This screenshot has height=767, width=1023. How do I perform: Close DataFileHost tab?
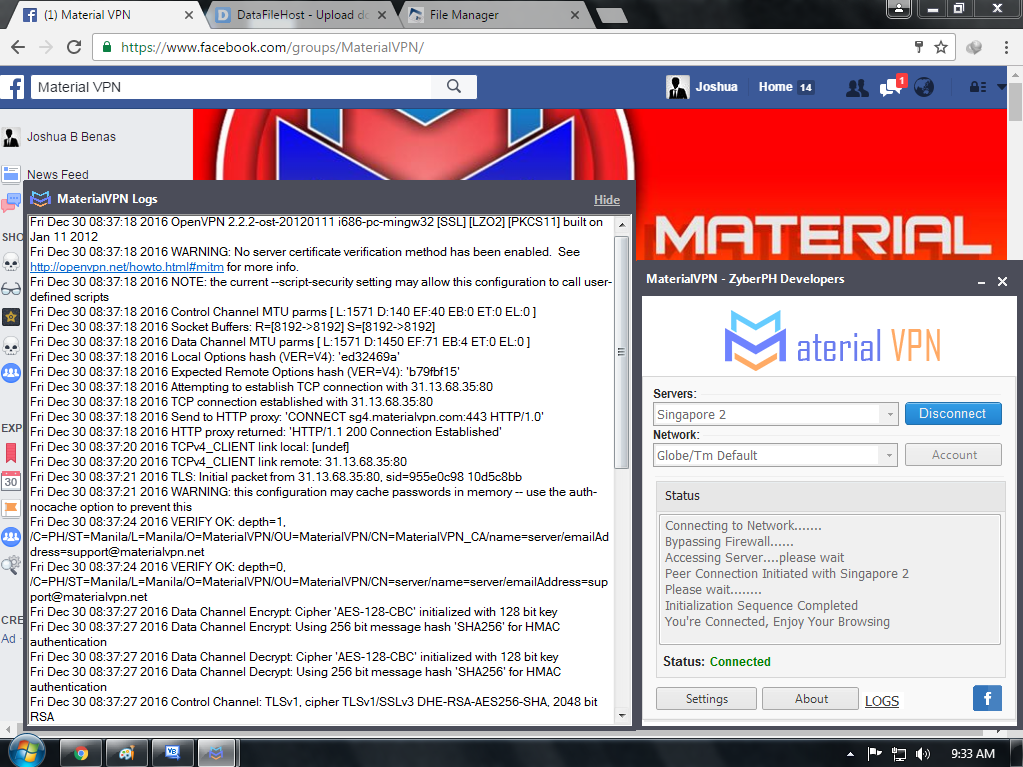(x=382, y=14)
